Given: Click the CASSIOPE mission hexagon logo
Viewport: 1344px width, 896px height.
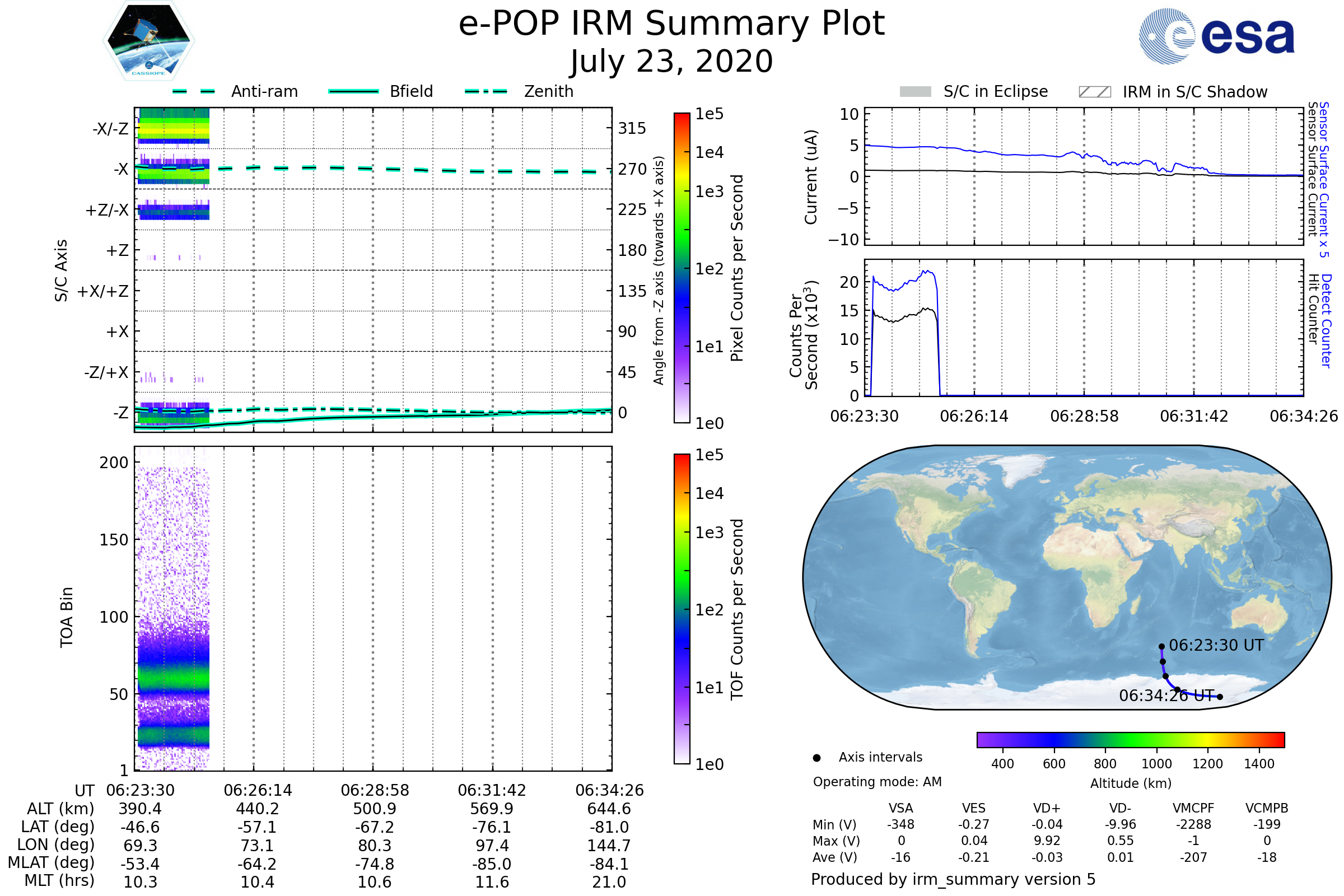Looking at the screenshot, I should [148, 41].
